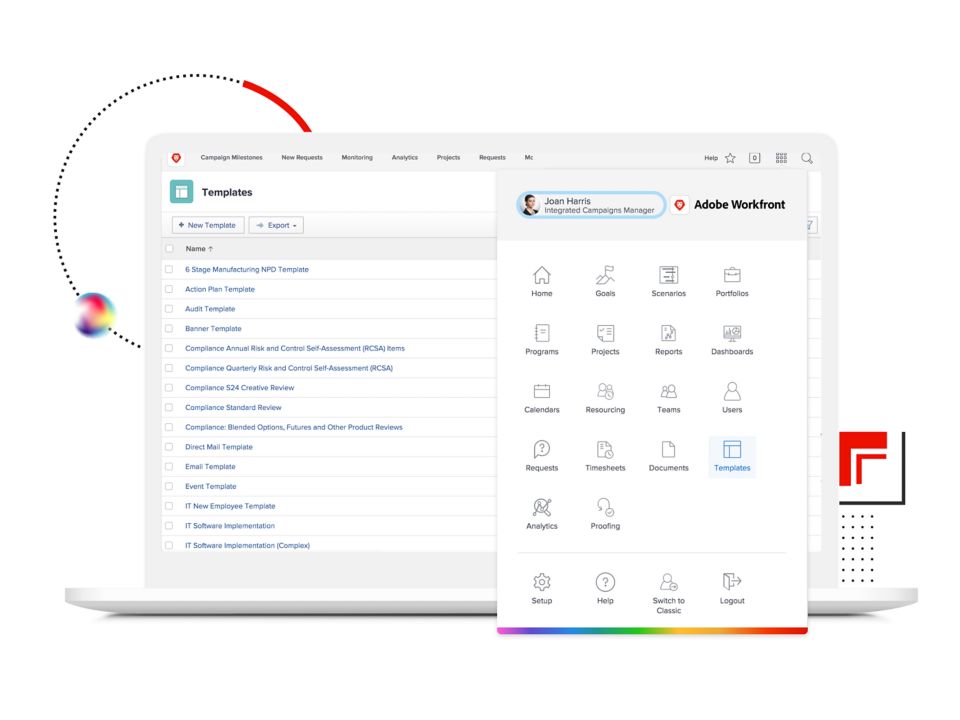Tick checkbox beside Email Template
The height and width of the screenshot is (720, 960).
click(x=169, y=467)
